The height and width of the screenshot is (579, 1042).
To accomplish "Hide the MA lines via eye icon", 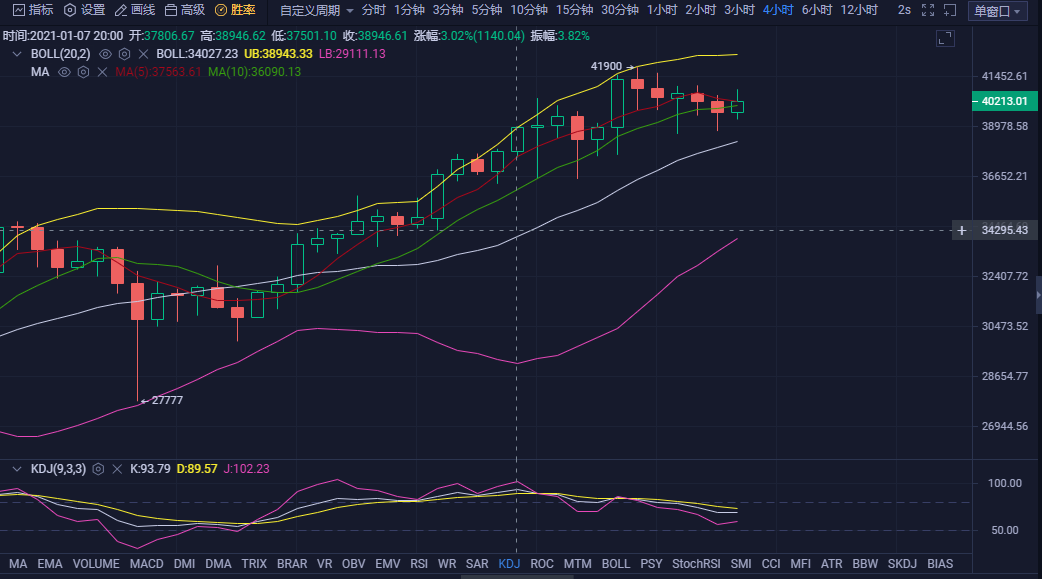I will [65, 72].
